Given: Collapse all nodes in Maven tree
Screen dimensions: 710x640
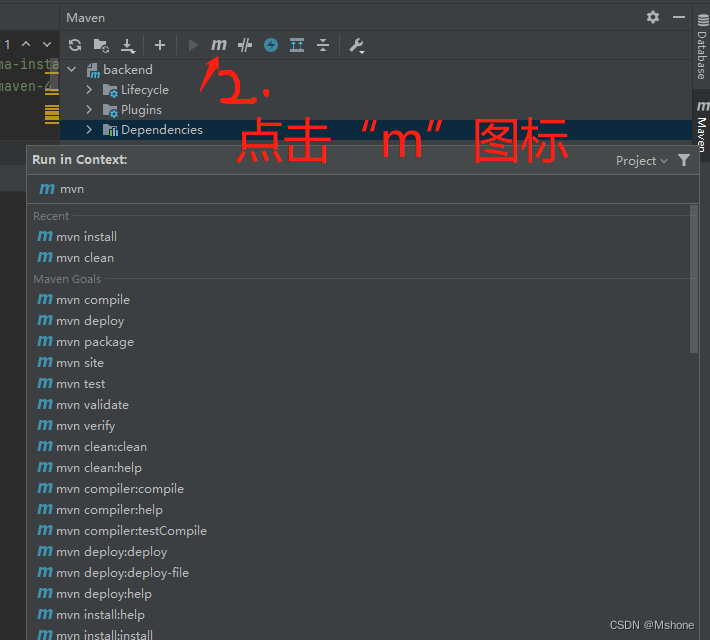Looking at the screenshot, I should (323, 45).
